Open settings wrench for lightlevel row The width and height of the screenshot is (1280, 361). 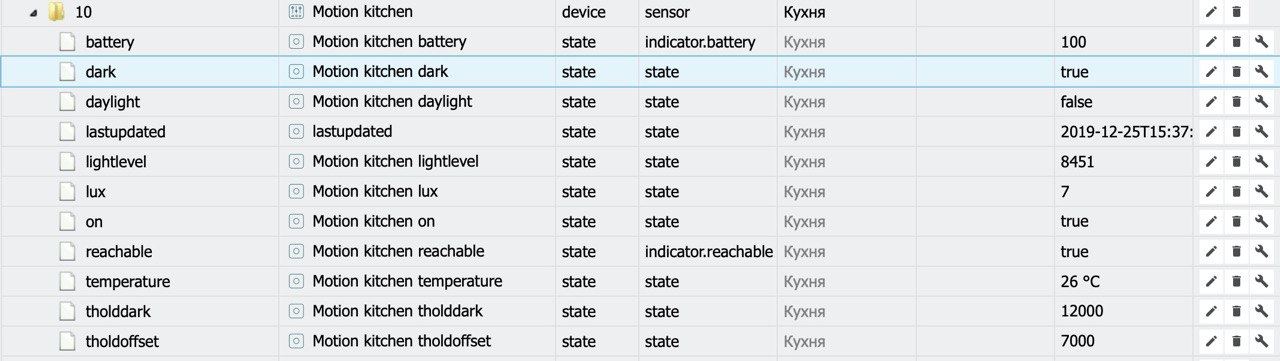pyautogui.click(x=1261, y=162)
